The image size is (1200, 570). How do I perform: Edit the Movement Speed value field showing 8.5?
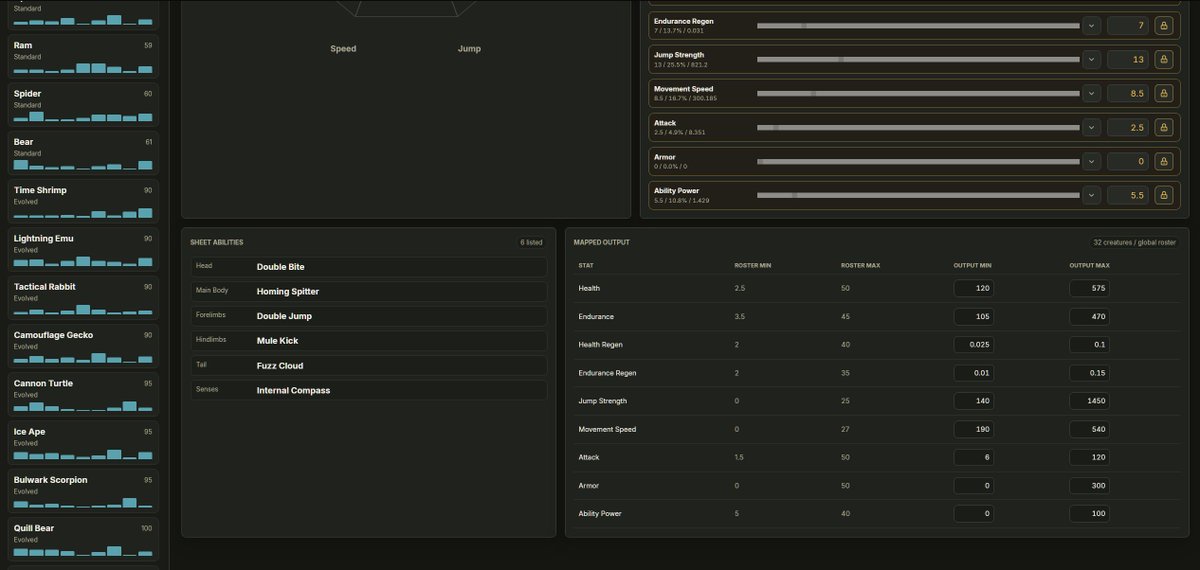pos(1128,93)
